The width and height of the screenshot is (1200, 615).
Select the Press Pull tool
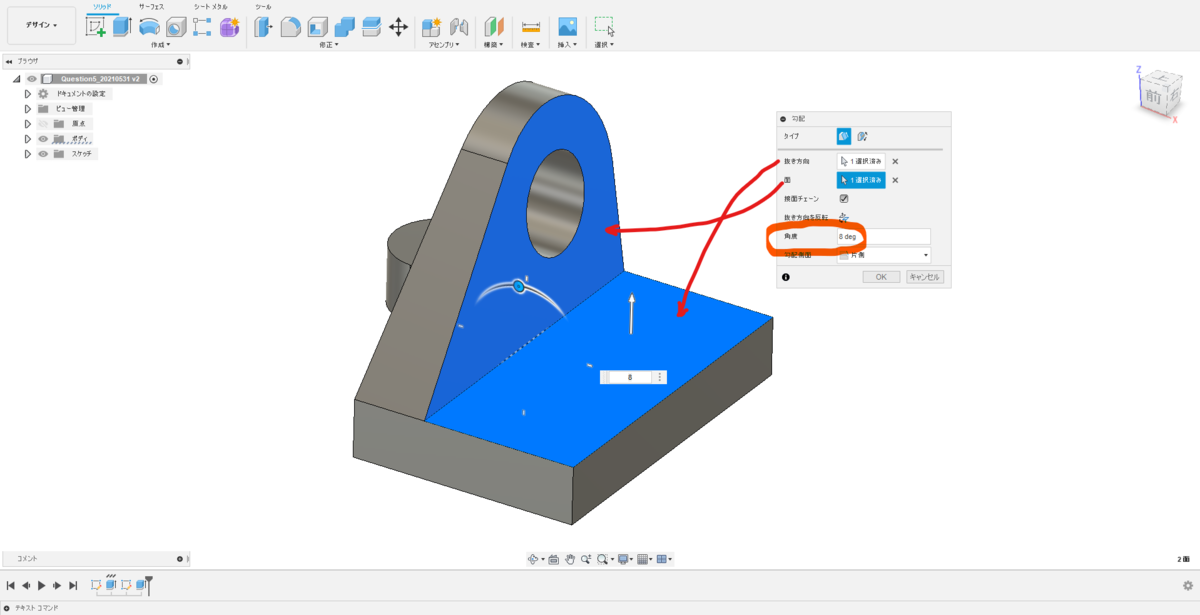coord(263,27)
